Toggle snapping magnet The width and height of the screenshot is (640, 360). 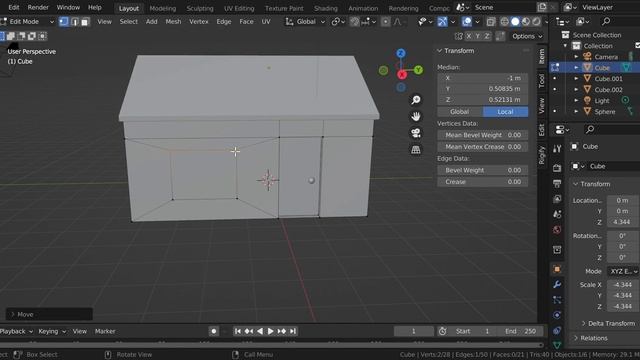point(354,22)
